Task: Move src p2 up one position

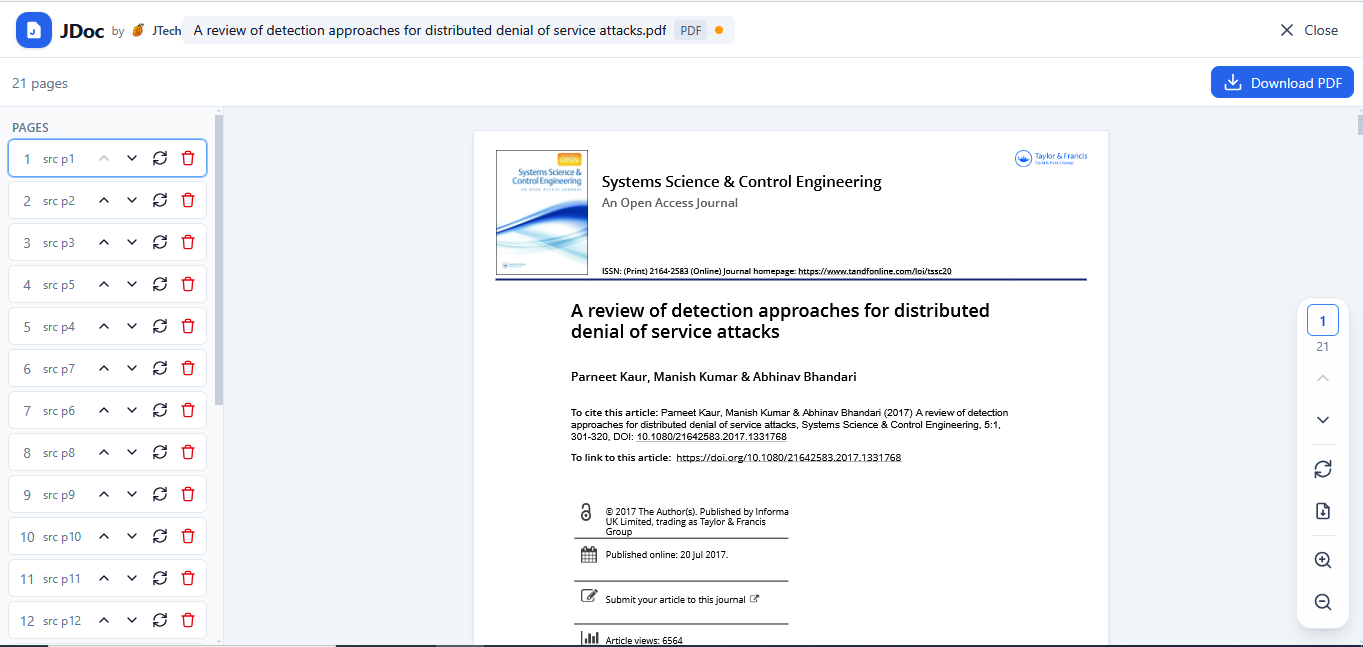Action: [104, 200]
